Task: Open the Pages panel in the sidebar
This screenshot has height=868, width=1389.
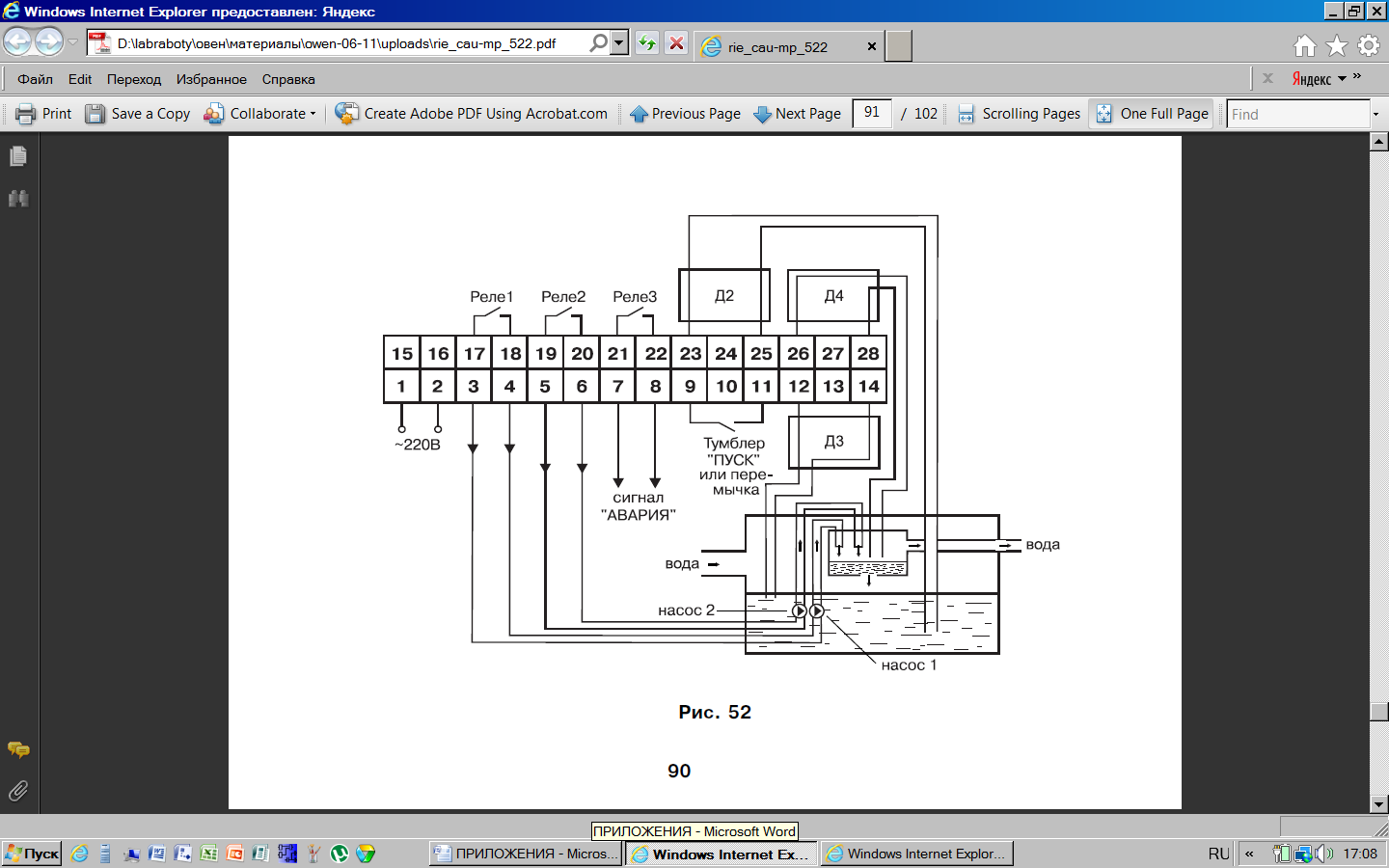Action: click(18, 156)
